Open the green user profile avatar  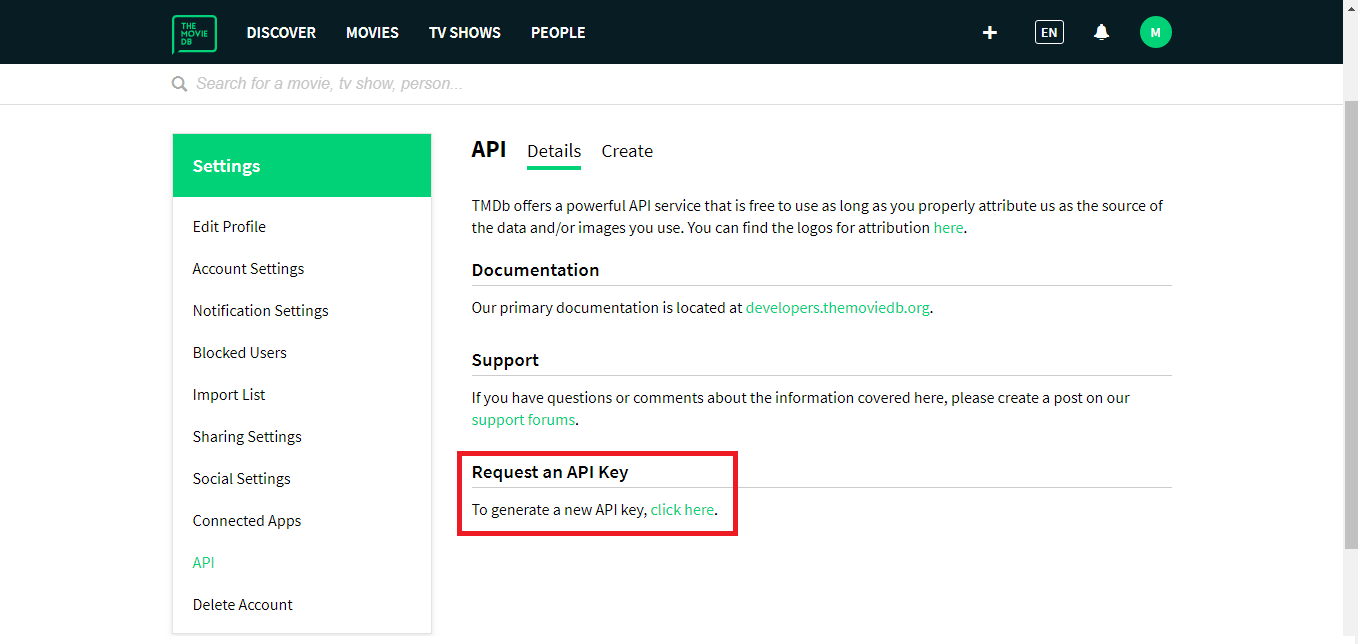tap(1155, 32)
